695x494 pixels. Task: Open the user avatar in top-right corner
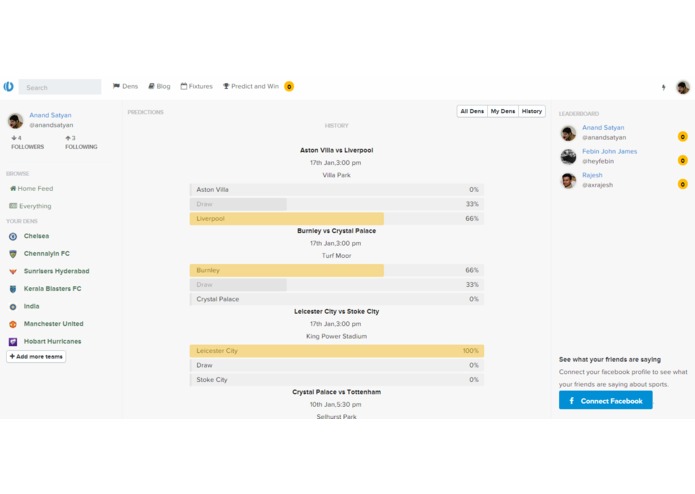tap(683, 87)
